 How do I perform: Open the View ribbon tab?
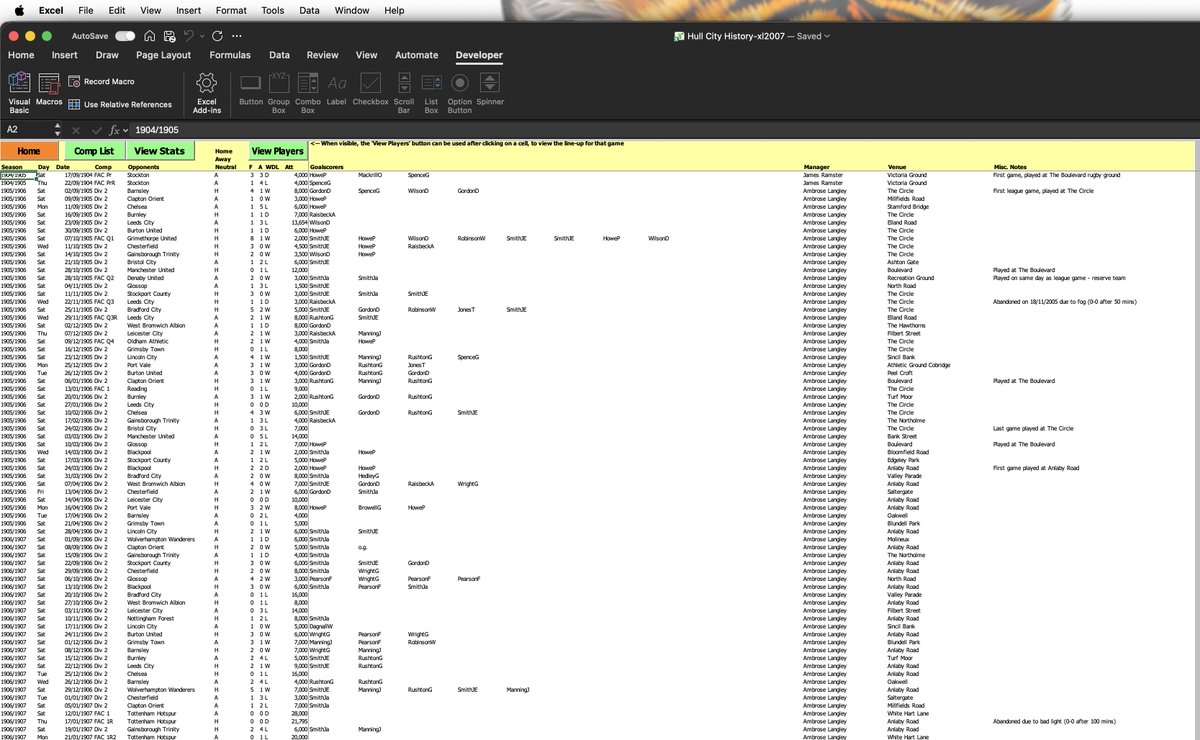click(367, 55)
